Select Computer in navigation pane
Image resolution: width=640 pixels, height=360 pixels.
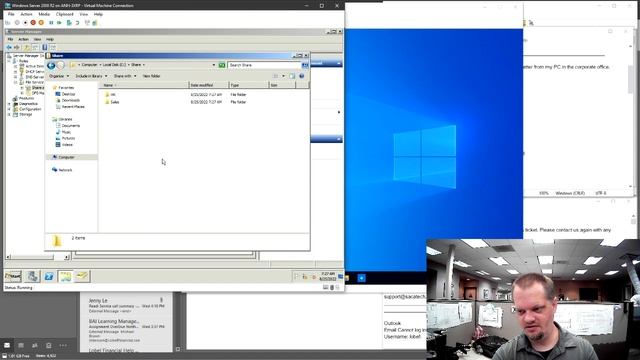pos(63,157)
